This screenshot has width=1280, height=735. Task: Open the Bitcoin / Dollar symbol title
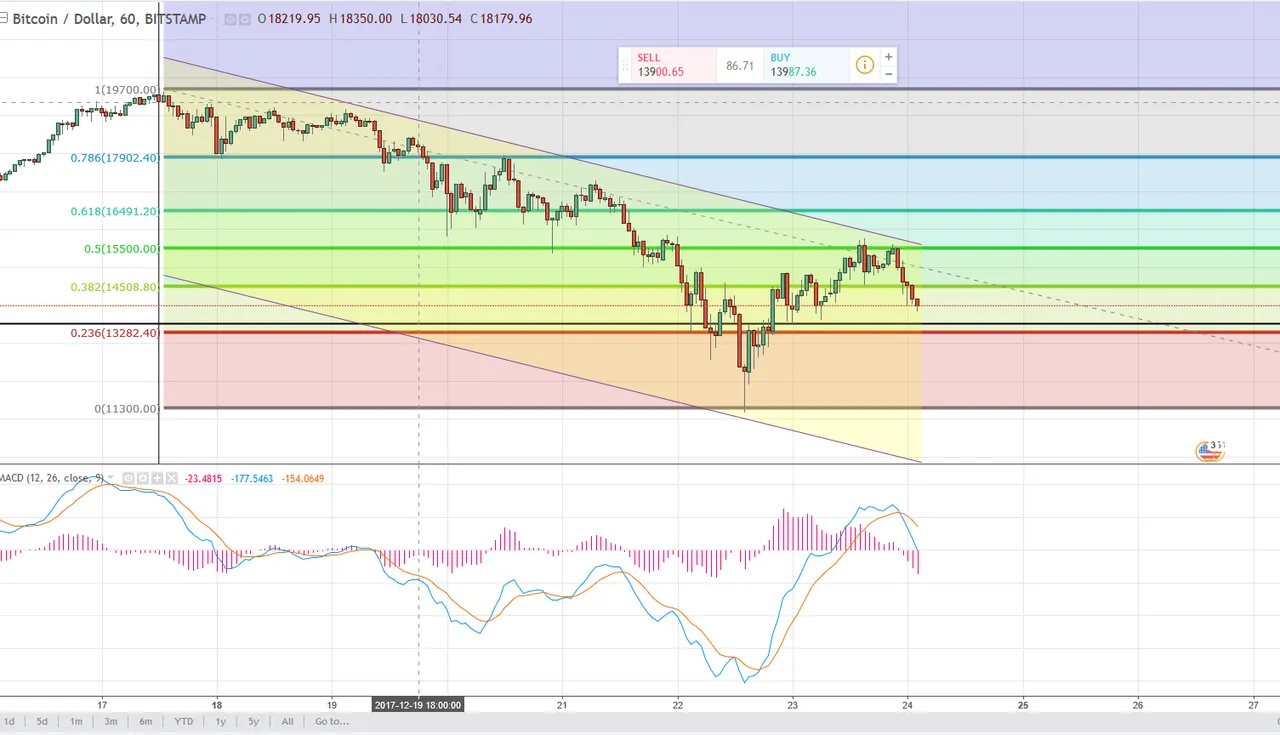(109, 19)
